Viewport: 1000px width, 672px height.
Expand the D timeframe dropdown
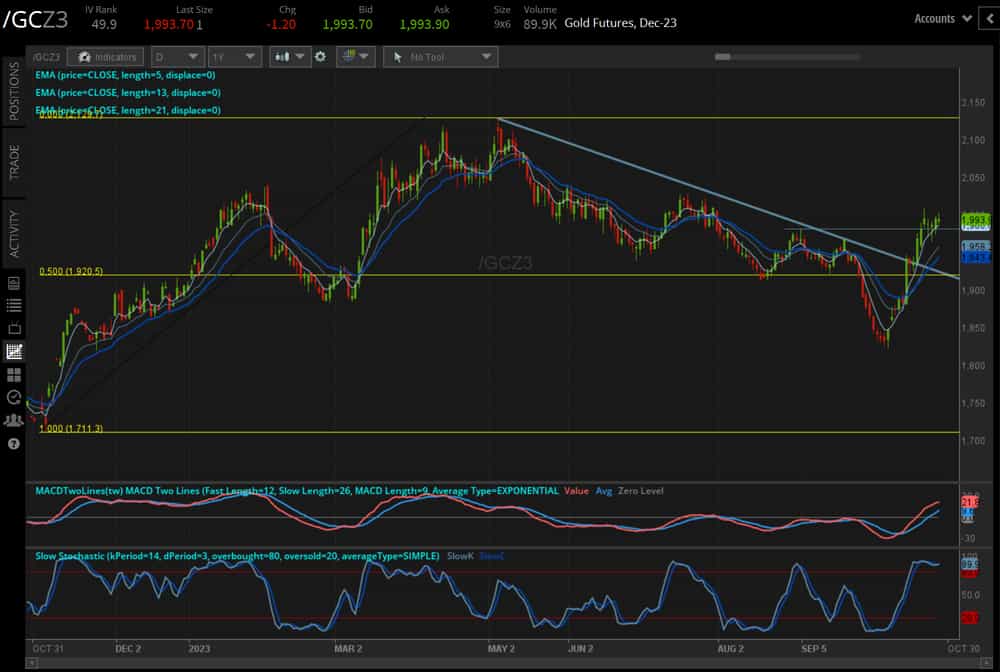point(179,57)
